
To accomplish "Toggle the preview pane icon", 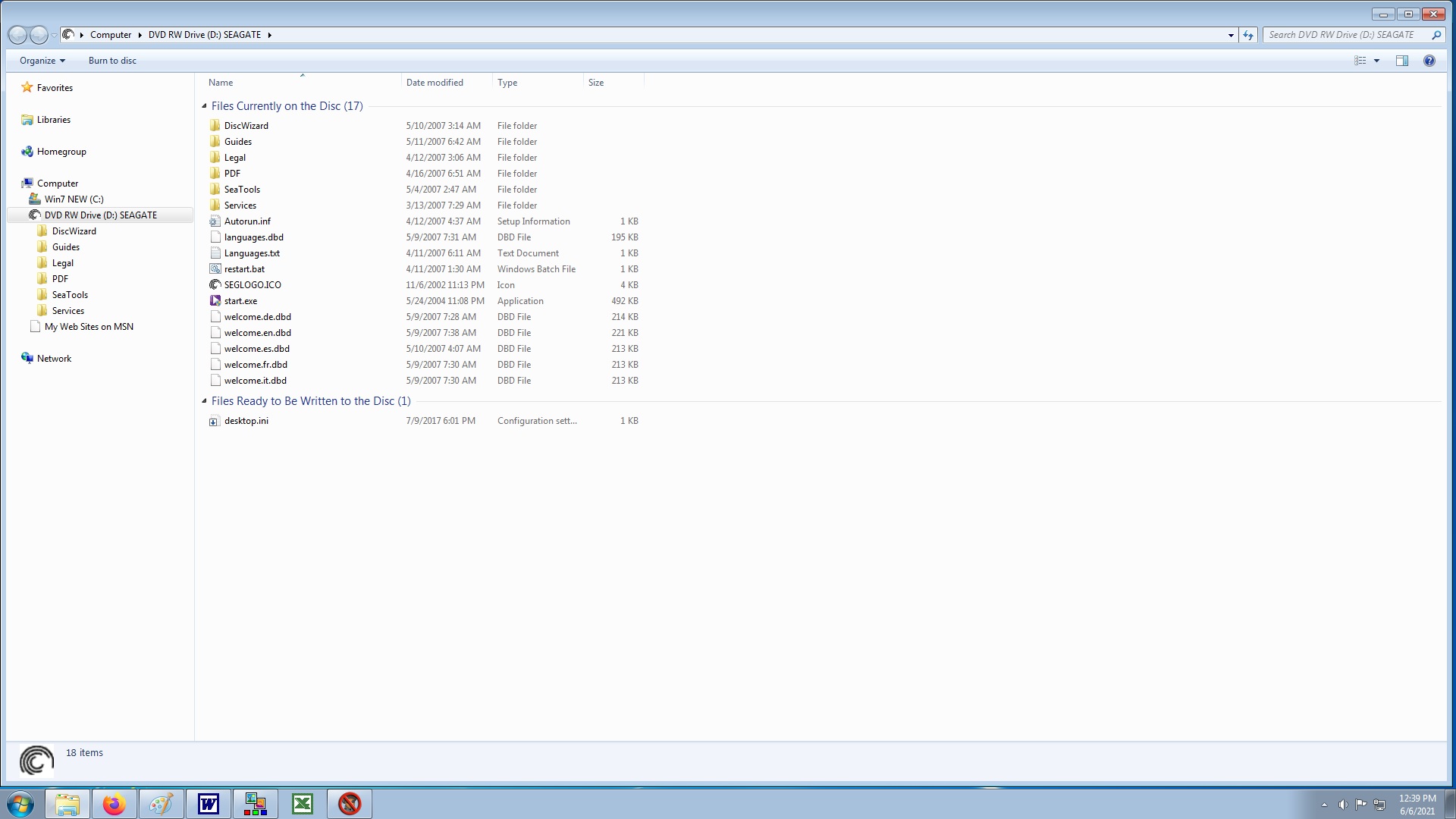I will tap(1401, 61).
